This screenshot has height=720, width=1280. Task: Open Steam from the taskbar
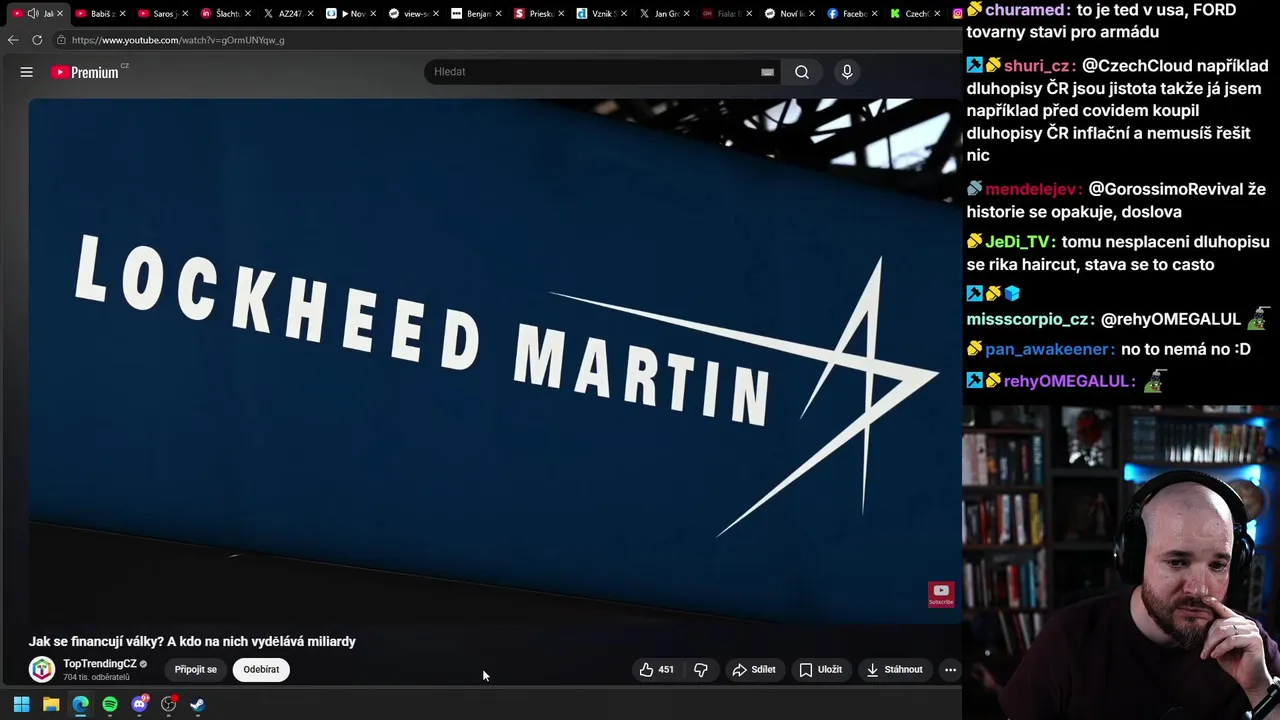click(198, 704)
